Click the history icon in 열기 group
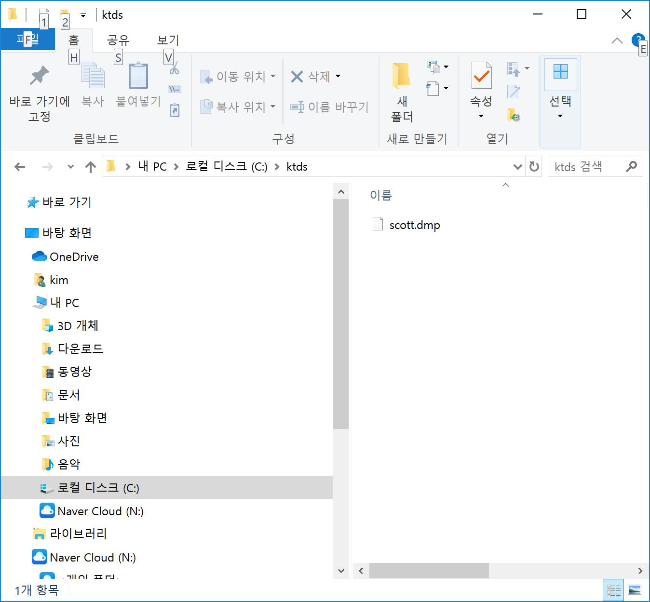 (513, 114)
